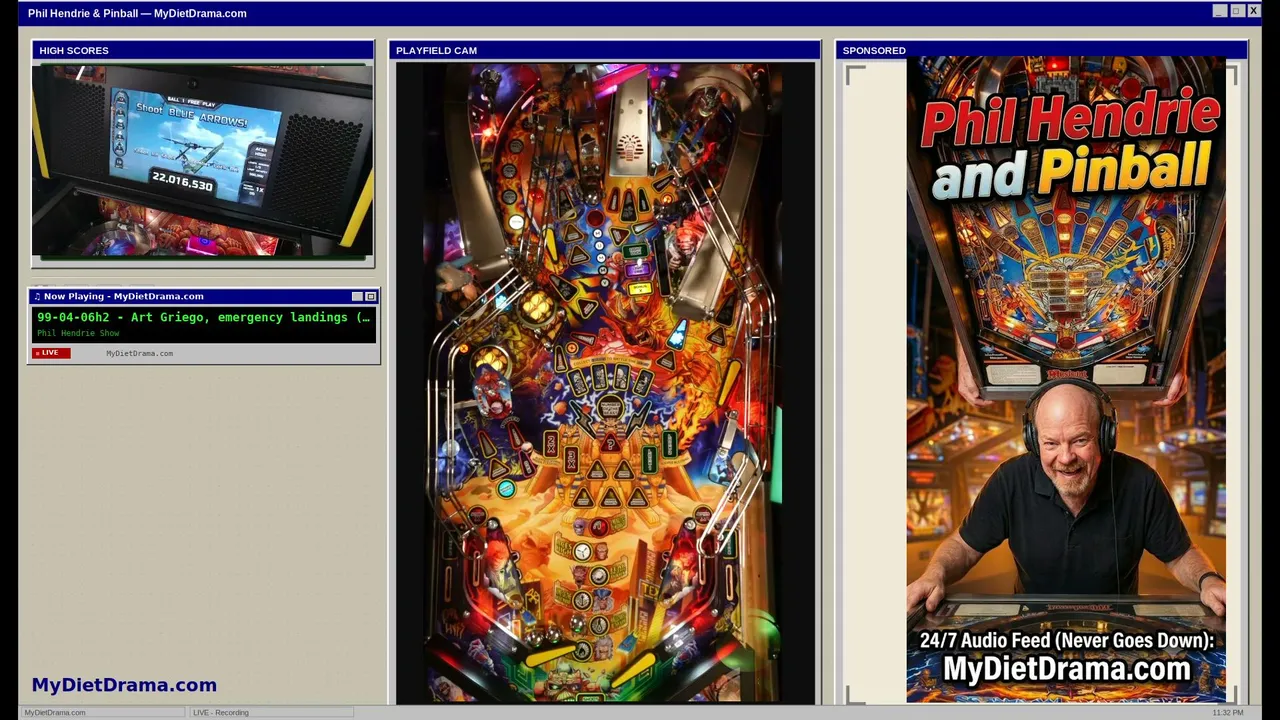Click the 'LIVE - Recording' status bar entry
Viewport: 1280px width, 720px height.
pyautogui.click(x=270, y=712)
